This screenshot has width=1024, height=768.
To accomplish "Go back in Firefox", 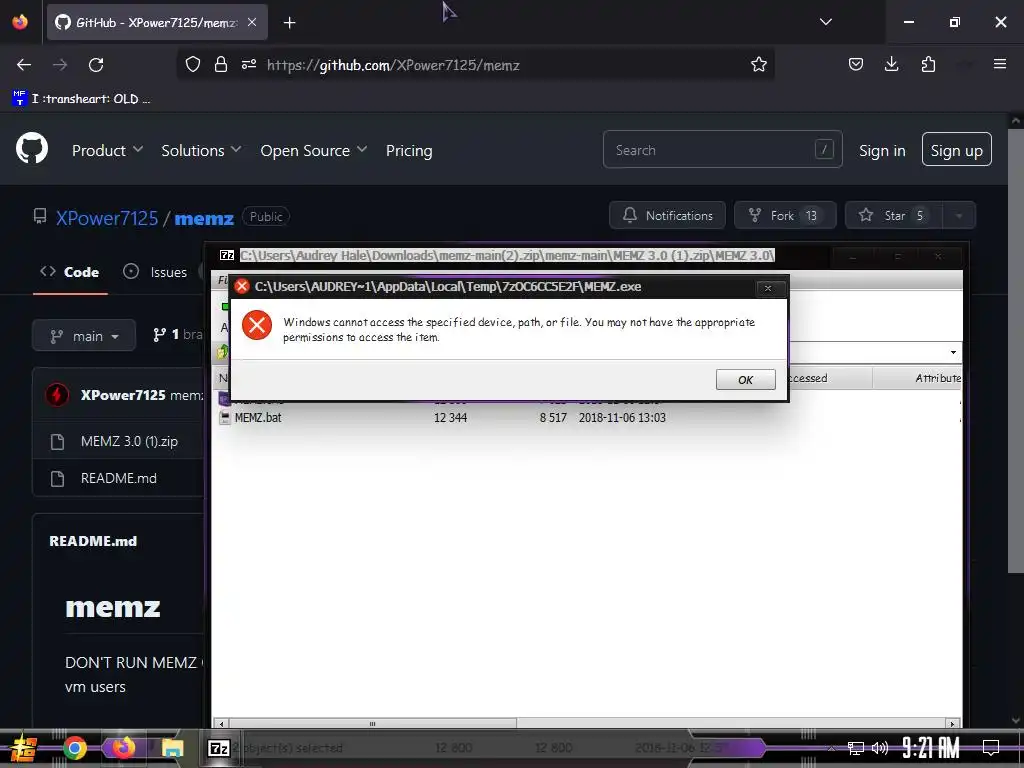I will pyautogui.click(x=24, y=65).
